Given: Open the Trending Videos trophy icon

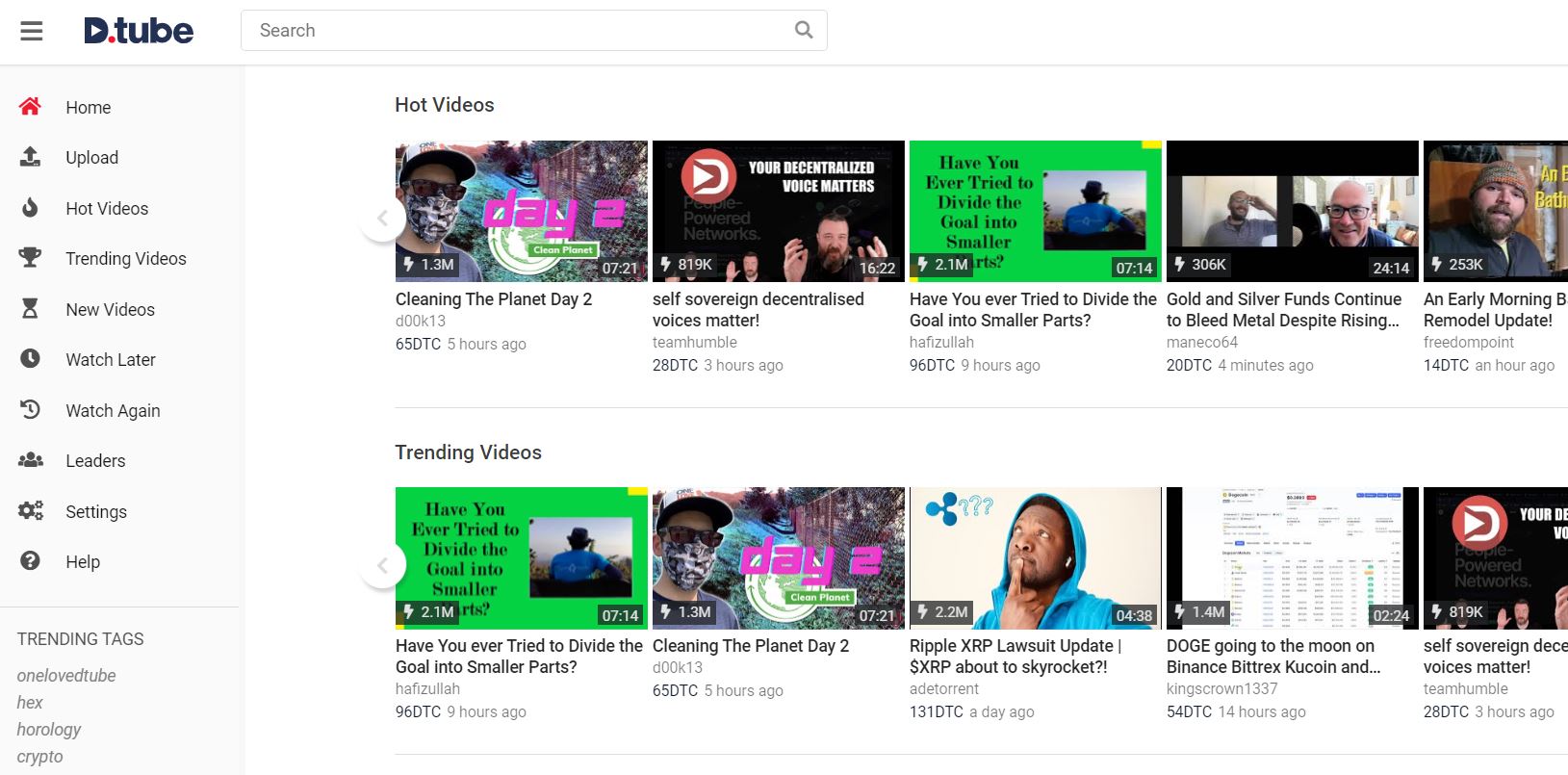Looking at the screenshot, I should coord(31,258).
